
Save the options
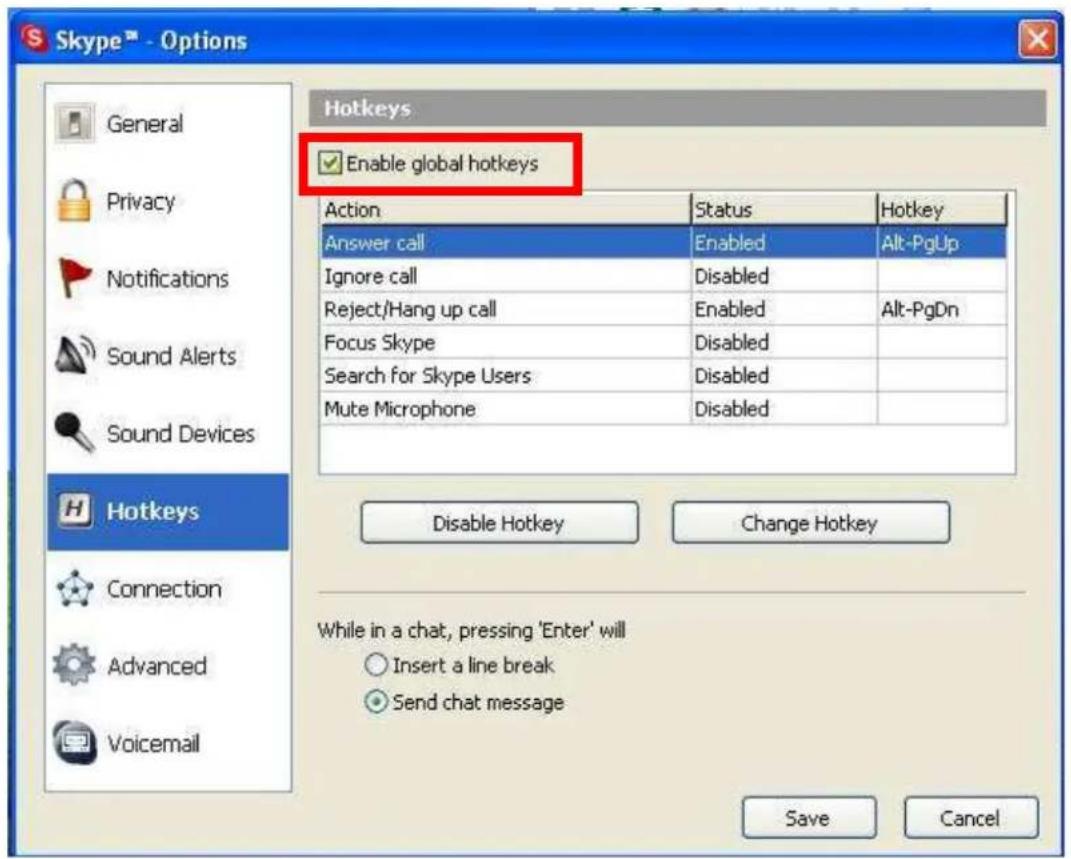[x=809, y=817]
